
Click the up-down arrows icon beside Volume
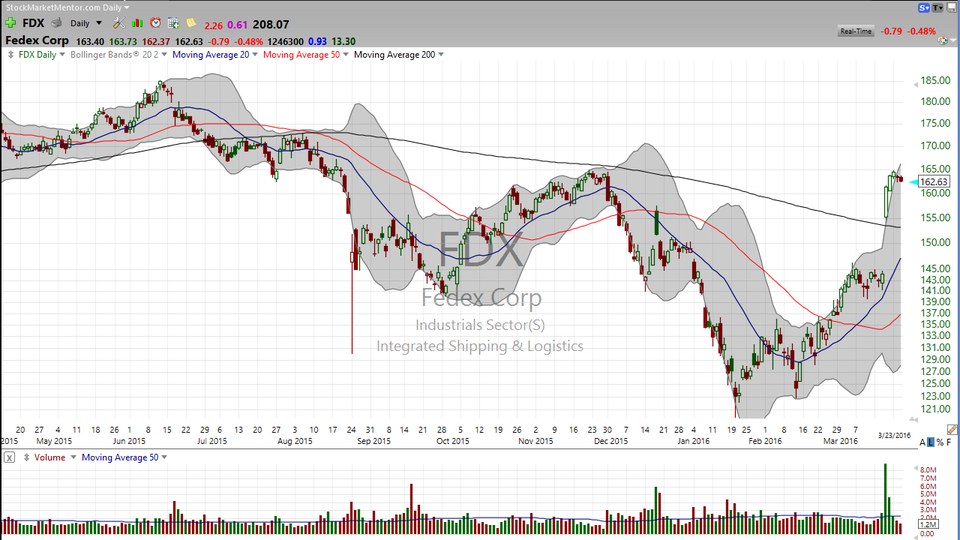click(26, 457)
